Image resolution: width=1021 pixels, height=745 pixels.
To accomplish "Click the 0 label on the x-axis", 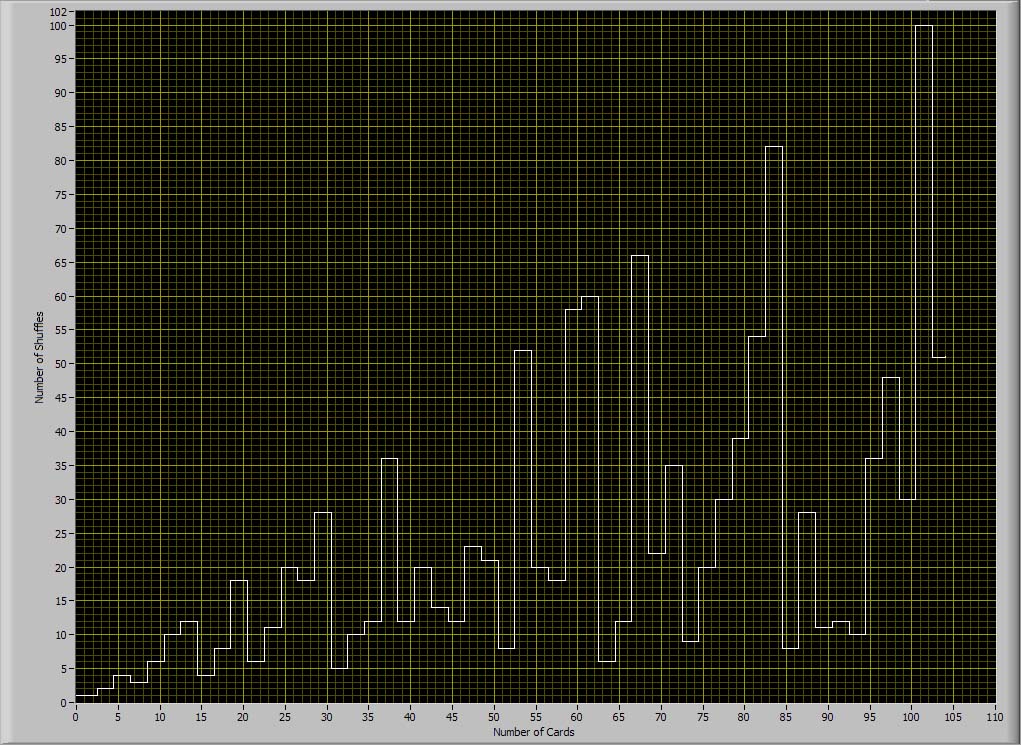I will point(75,716).
